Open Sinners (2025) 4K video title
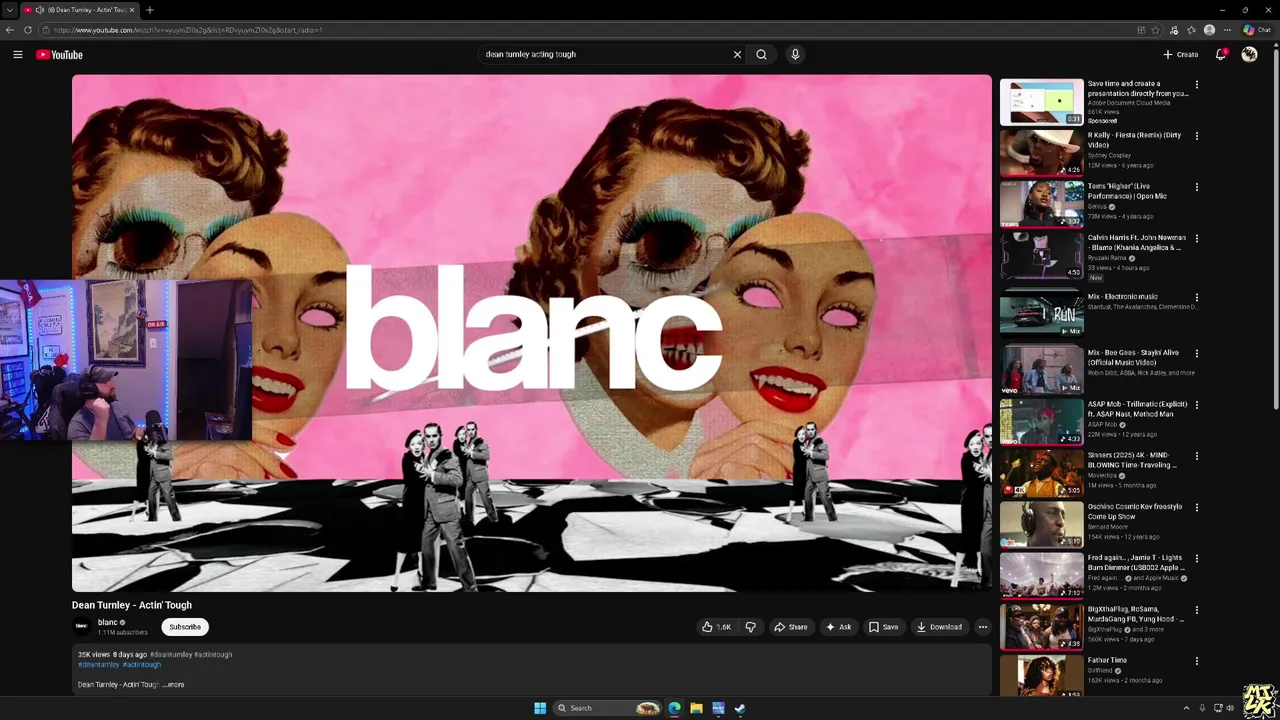Screen dimensions: 1280x720 click(x=1133, y=460)
